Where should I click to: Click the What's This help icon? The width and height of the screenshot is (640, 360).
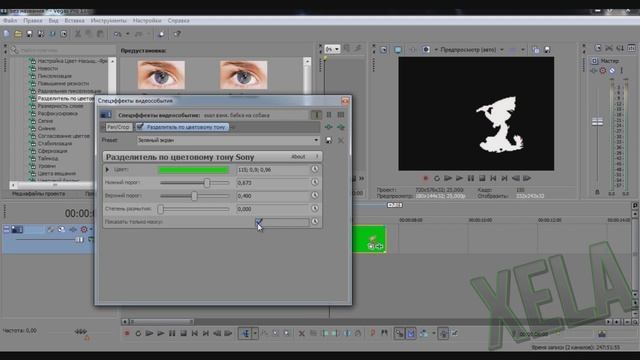point(177,34)
